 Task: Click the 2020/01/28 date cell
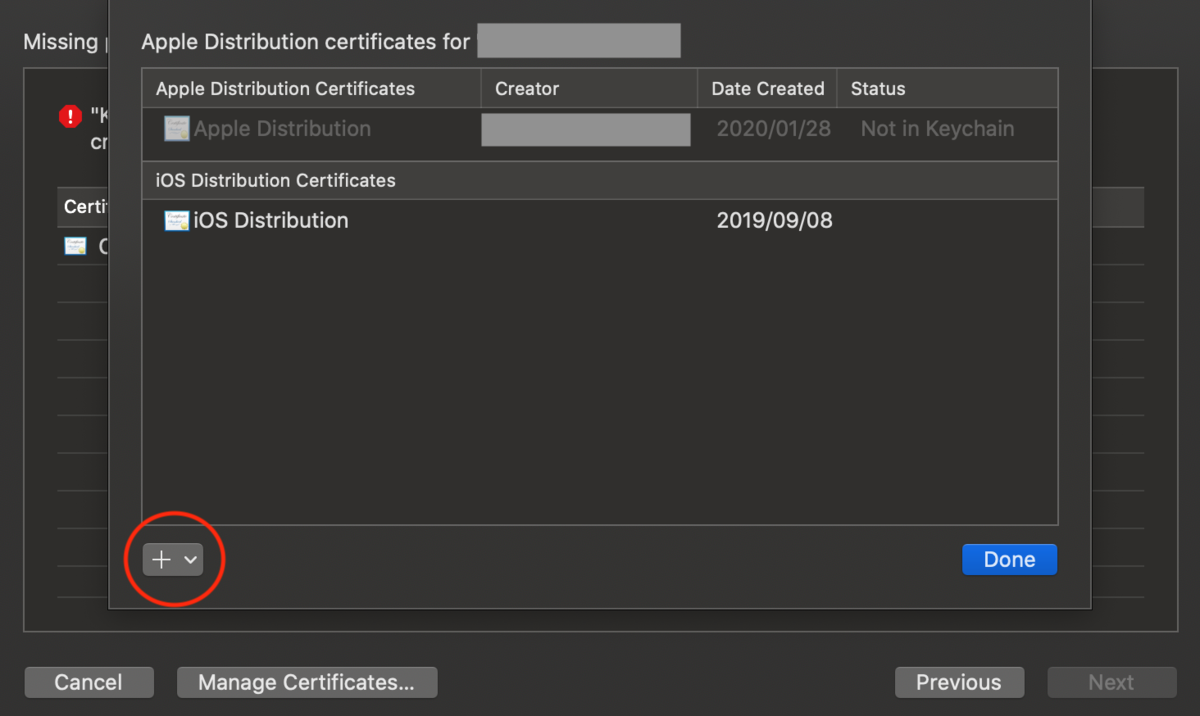tap(773, 129)
